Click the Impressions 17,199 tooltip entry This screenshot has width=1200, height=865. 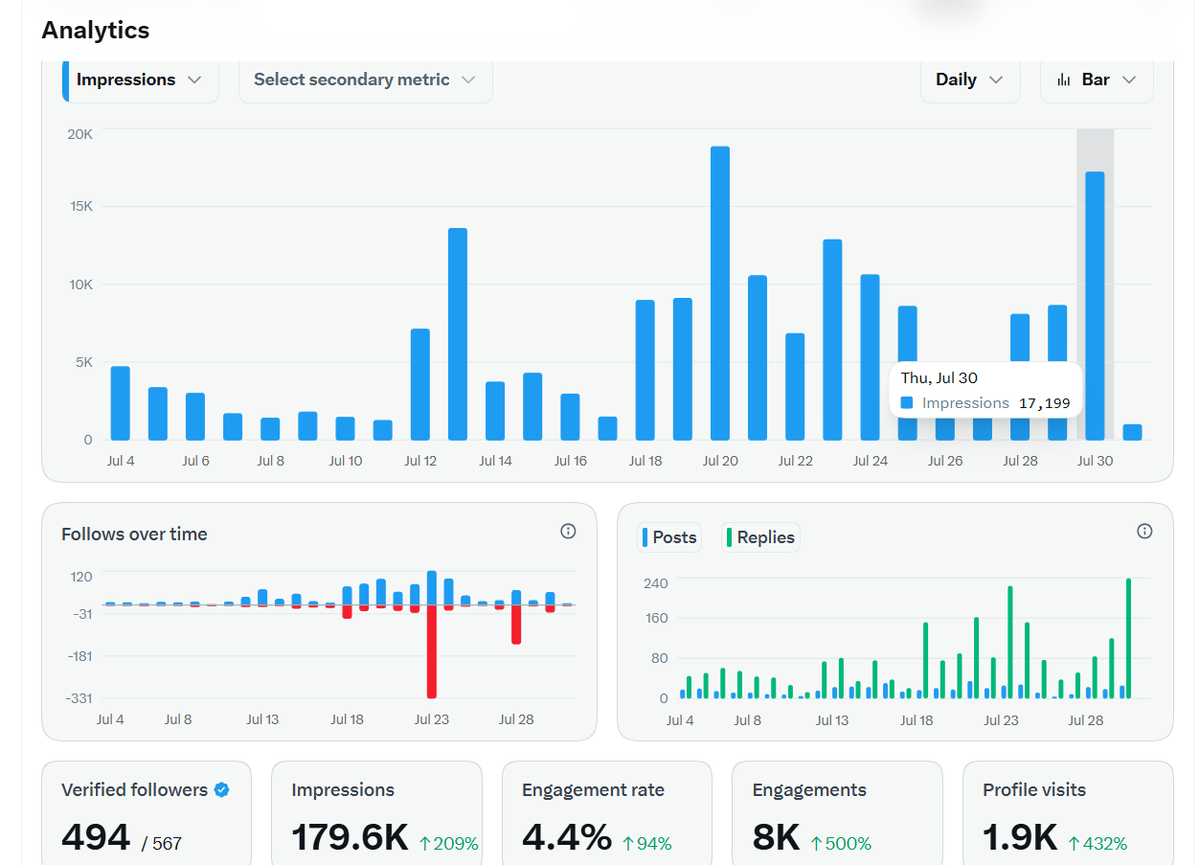(984, 403)
